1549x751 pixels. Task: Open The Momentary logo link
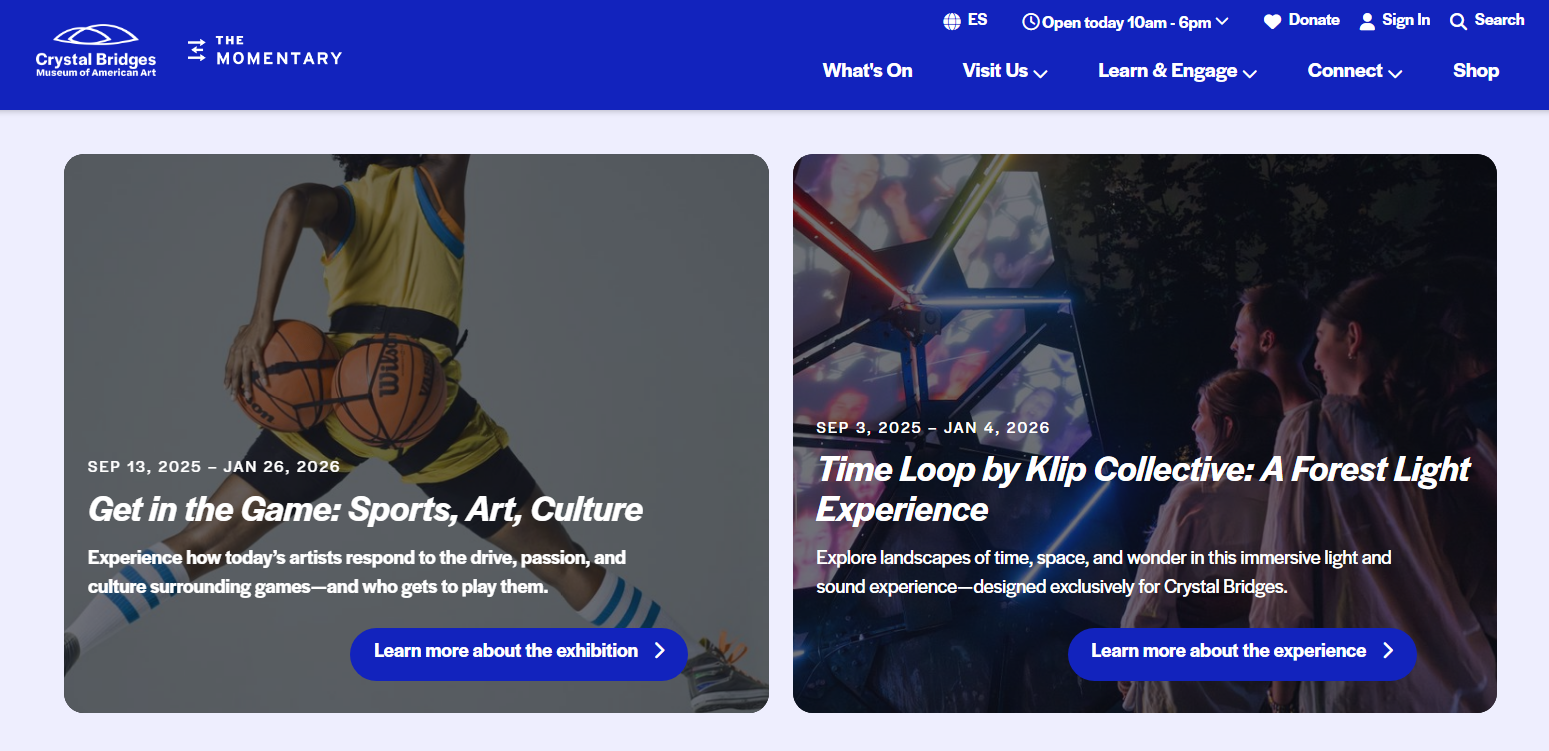265,51
